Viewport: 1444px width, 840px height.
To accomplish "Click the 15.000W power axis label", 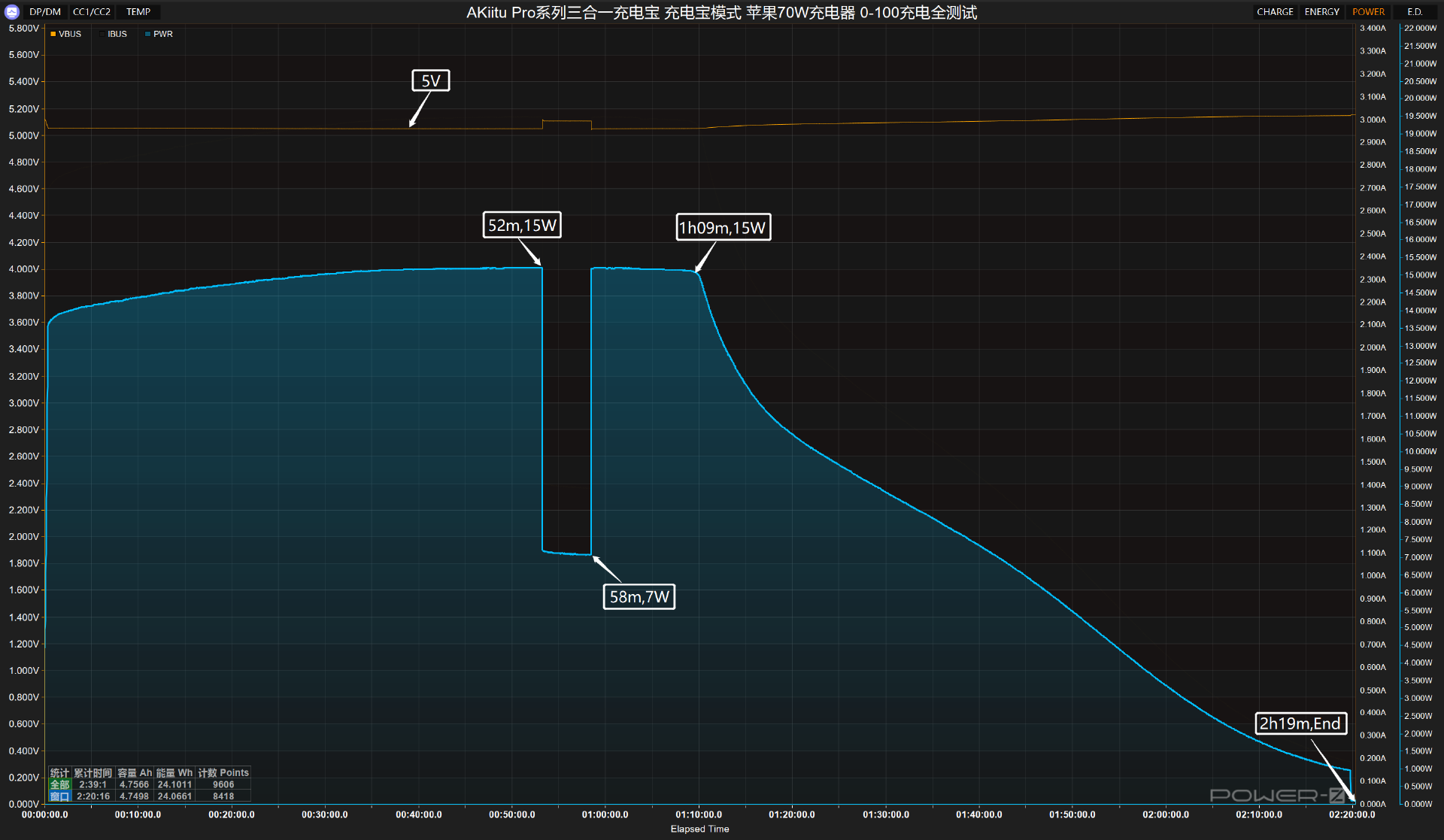I will [1420, 275].
